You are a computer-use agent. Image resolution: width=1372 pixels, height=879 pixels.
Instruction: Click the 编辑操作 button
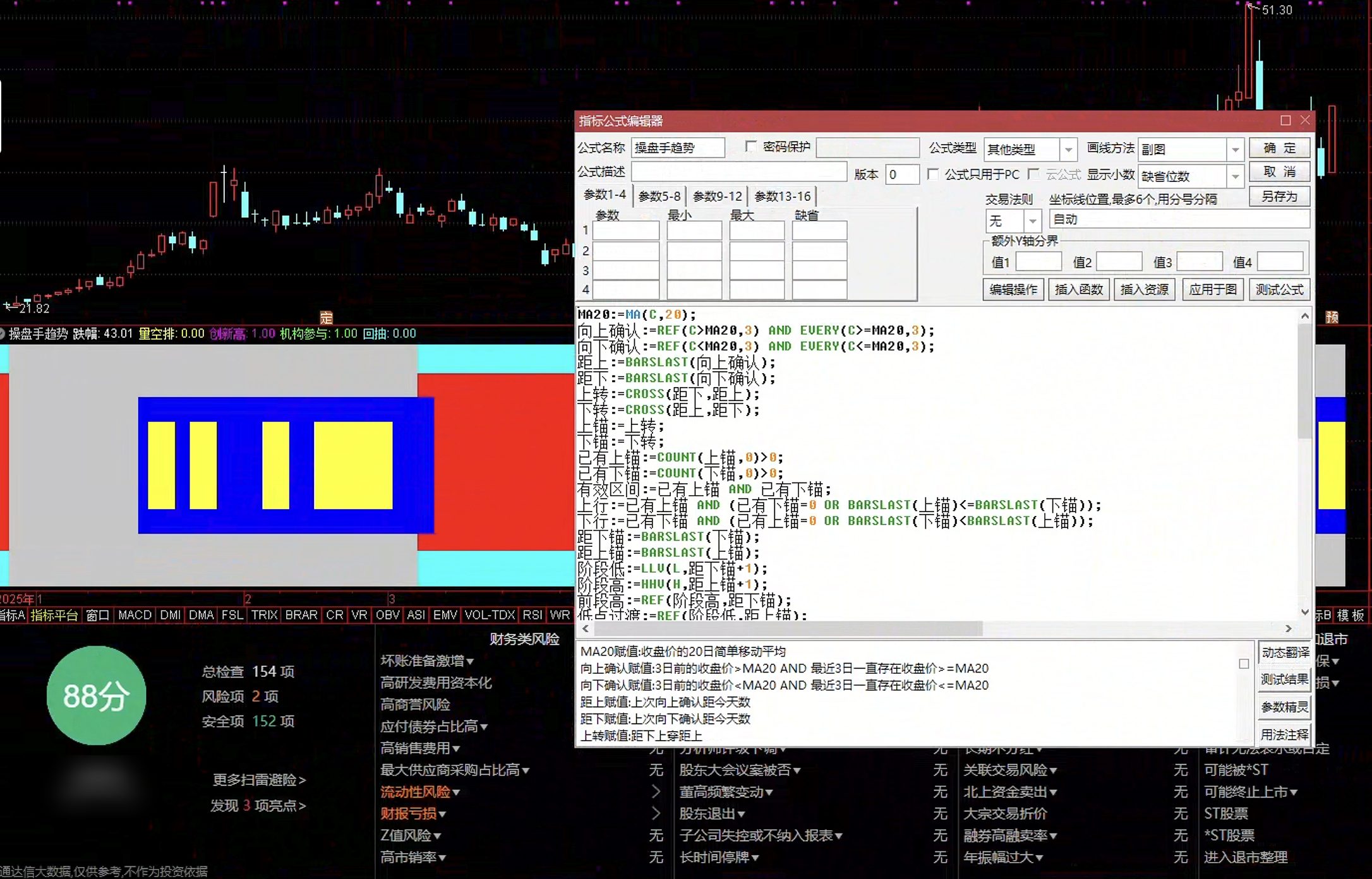(1013, 290)
